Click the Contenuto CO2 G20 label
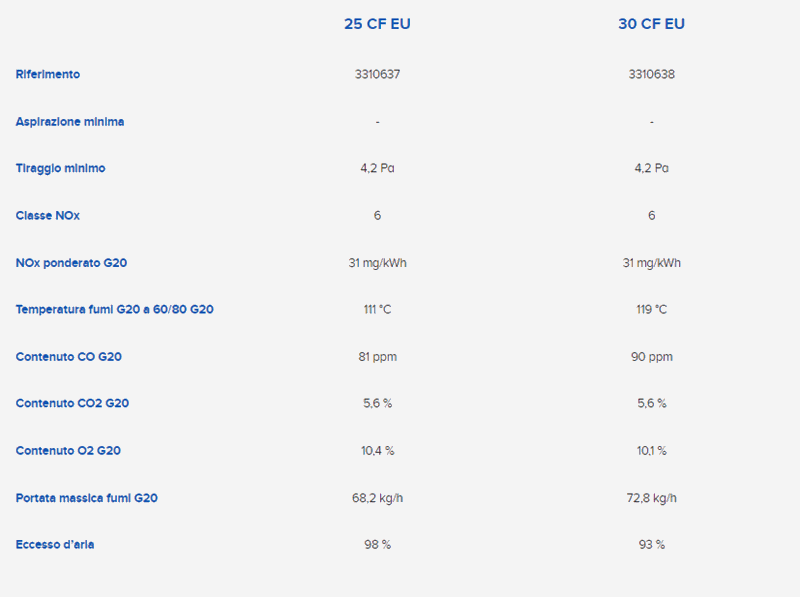Image resolution: width=800 pixels, height=597 pixels. (72, 404)
